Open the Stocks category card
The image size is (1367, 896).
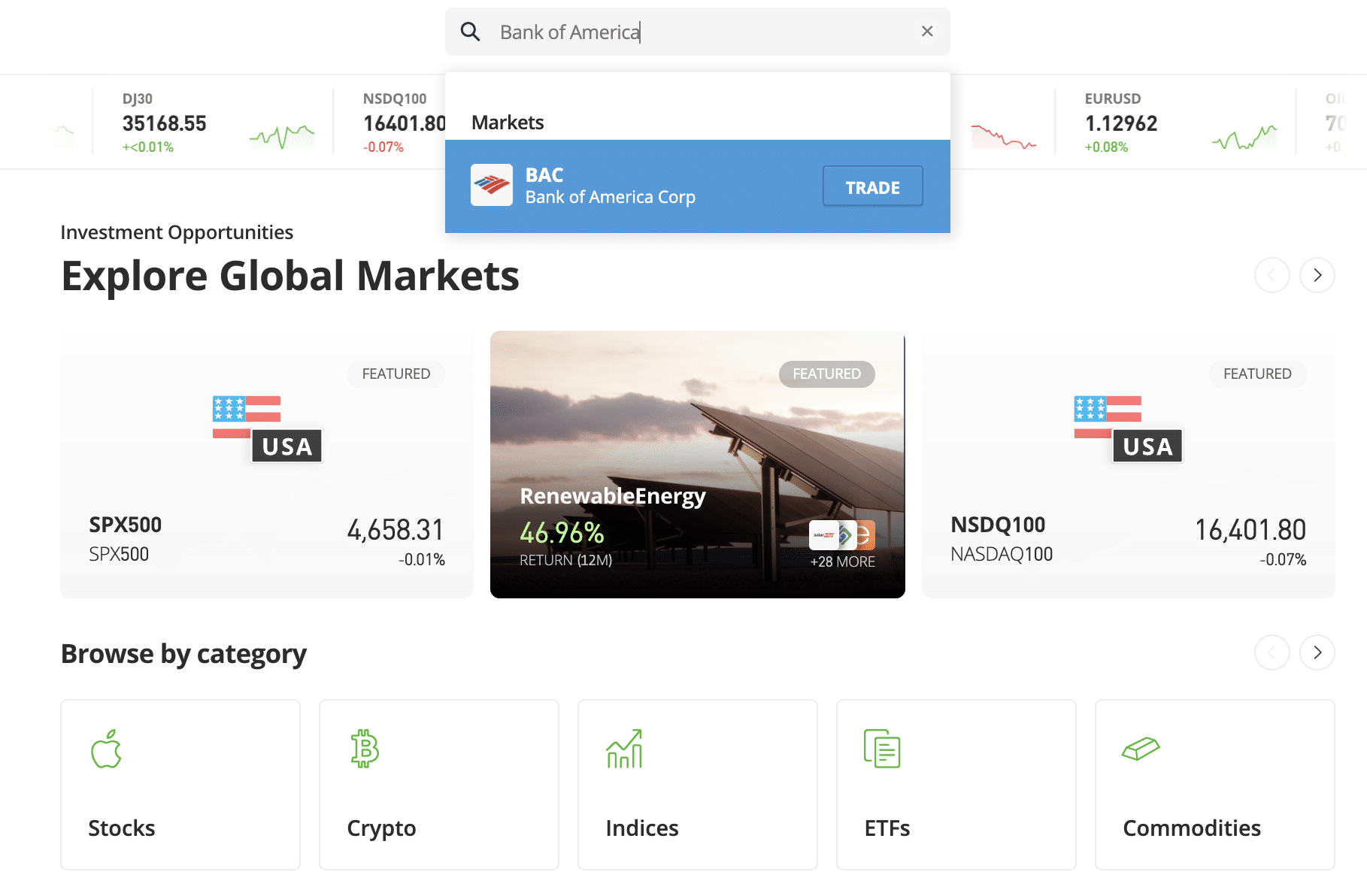(x=180, y=785)
